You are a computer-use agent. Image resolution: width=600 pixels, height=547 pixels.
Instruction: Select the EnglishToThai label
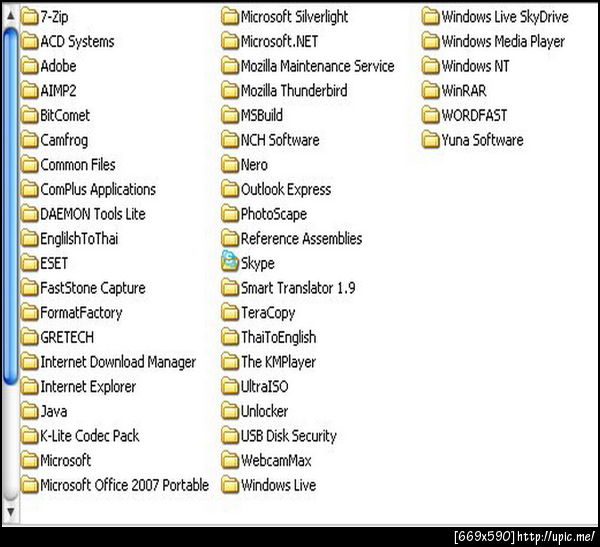click(x=79, y=239)
